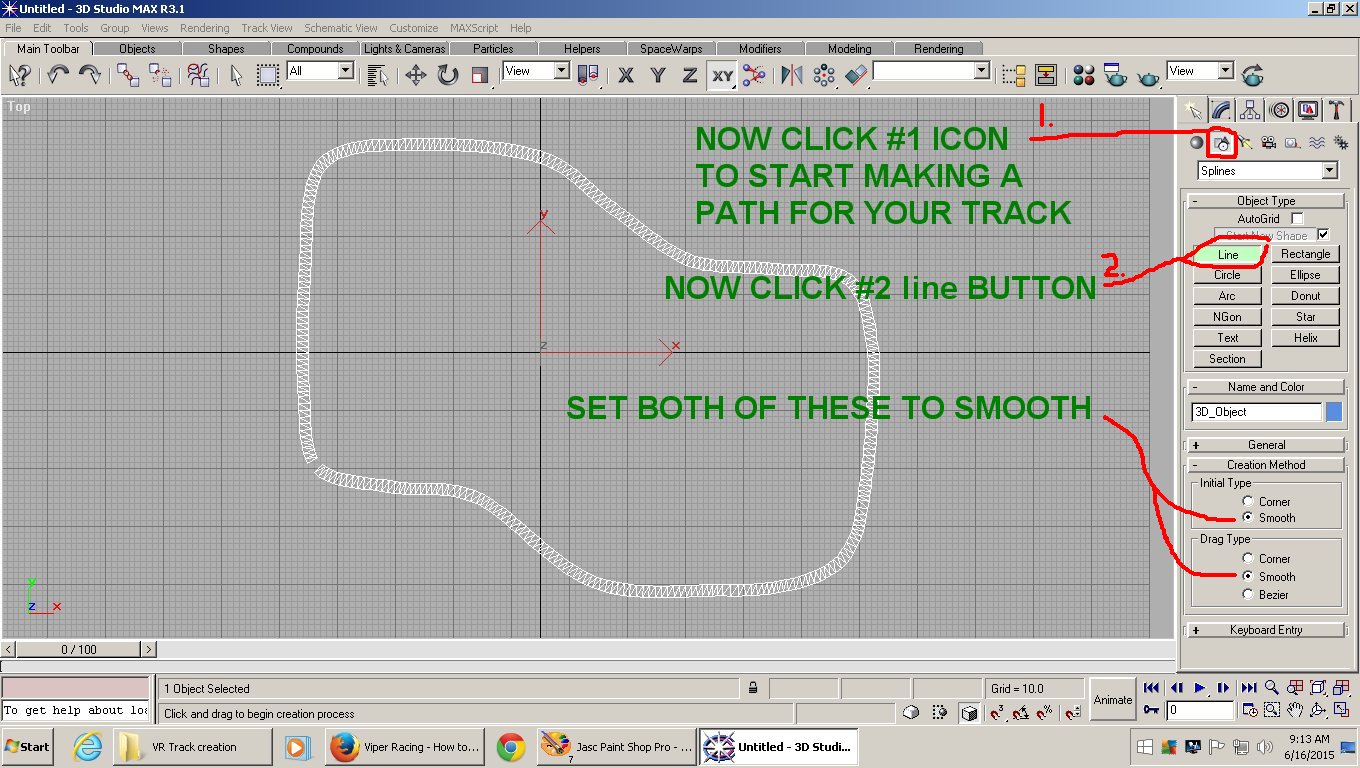1360x768 pixels.
Task: Switch to the Hierarchy command panel icon
Action: 1250,109
